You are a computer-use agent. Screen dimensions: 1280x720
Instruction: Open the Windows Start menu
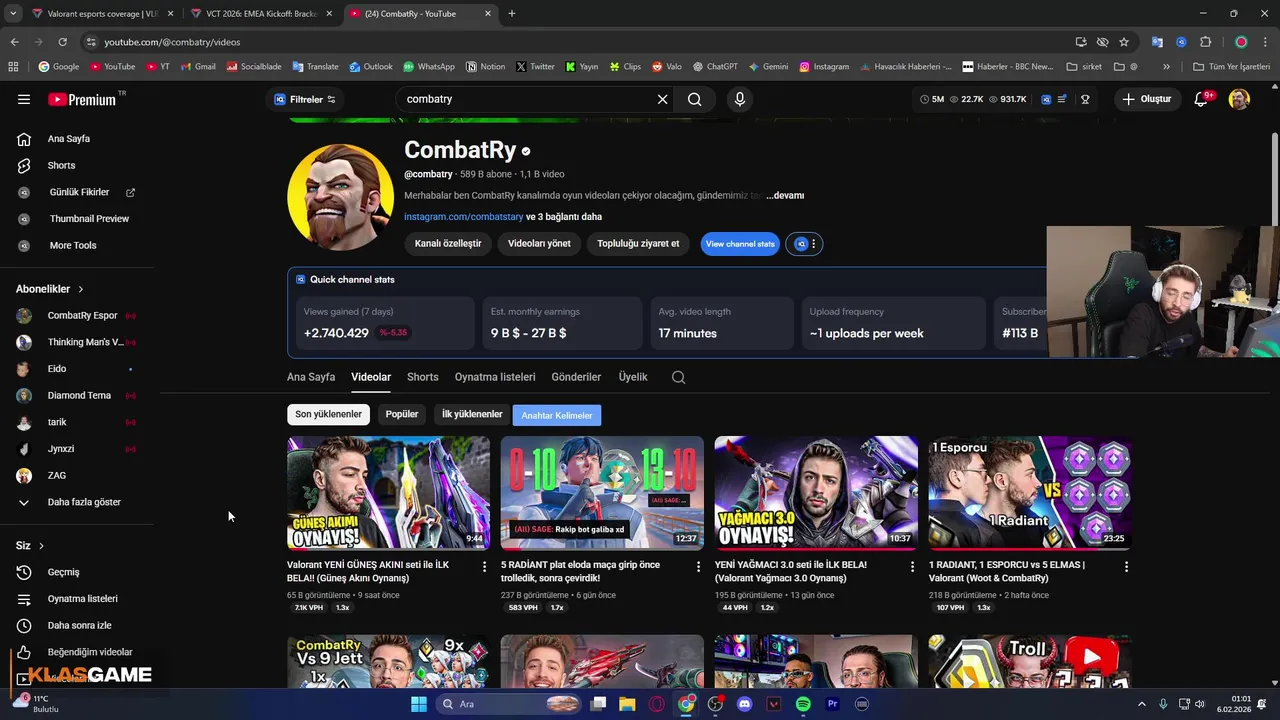tap(419, 704)
